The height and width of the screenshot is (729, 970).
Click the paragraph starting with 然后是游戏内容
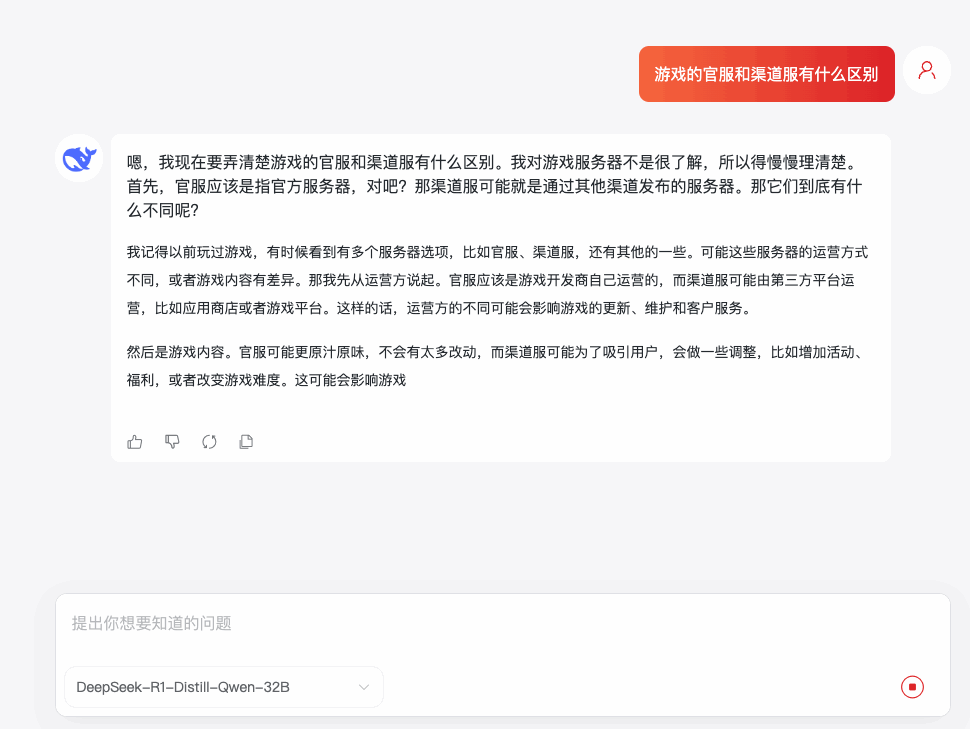tap(496, 366)
